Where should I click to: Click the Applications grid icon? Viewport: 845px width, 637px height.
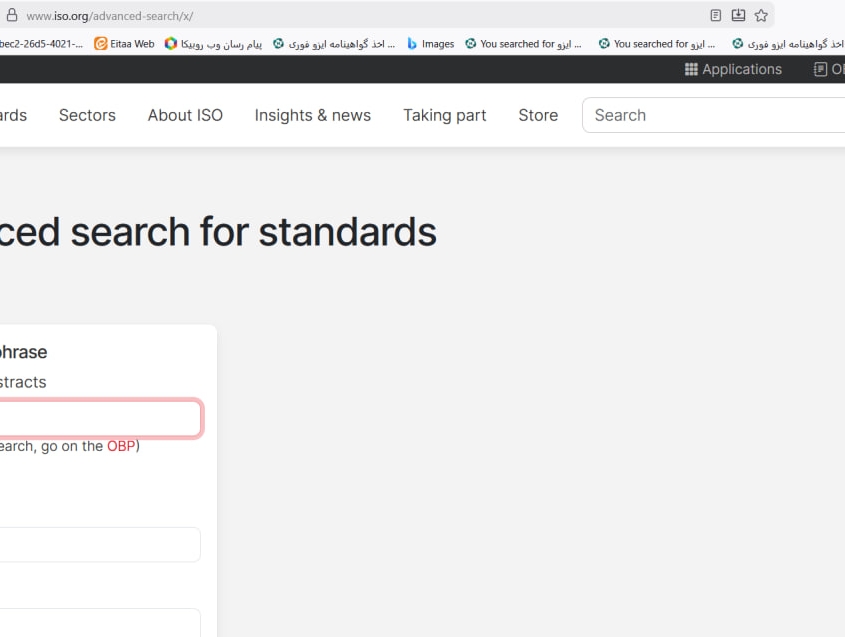pyautogui.click(x=691, y=69)
